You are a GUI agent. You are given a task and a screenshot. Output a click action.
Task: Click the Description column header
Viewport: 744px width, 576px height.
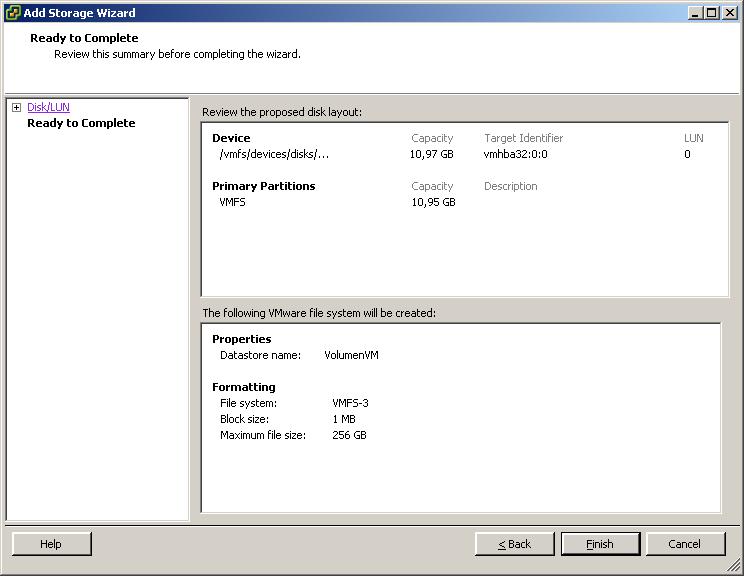pos(511,186)
